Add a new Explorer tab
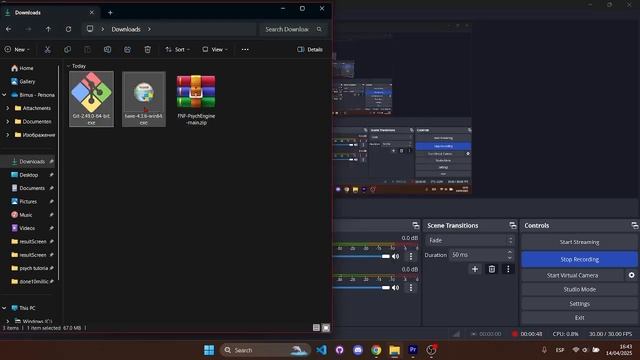The width and height of the screenshot is (640, 360). coord(110,13)
